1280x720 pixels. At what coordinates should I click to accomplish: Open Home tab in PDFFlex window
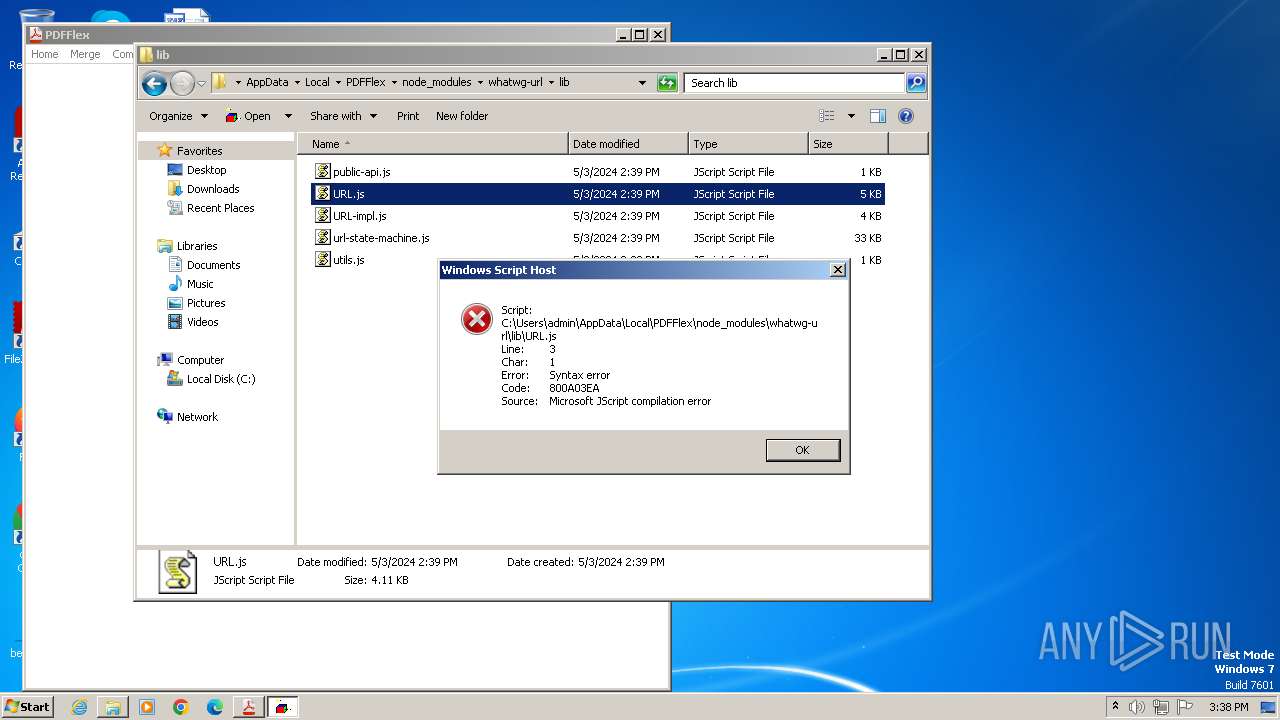tap(45, 54)
